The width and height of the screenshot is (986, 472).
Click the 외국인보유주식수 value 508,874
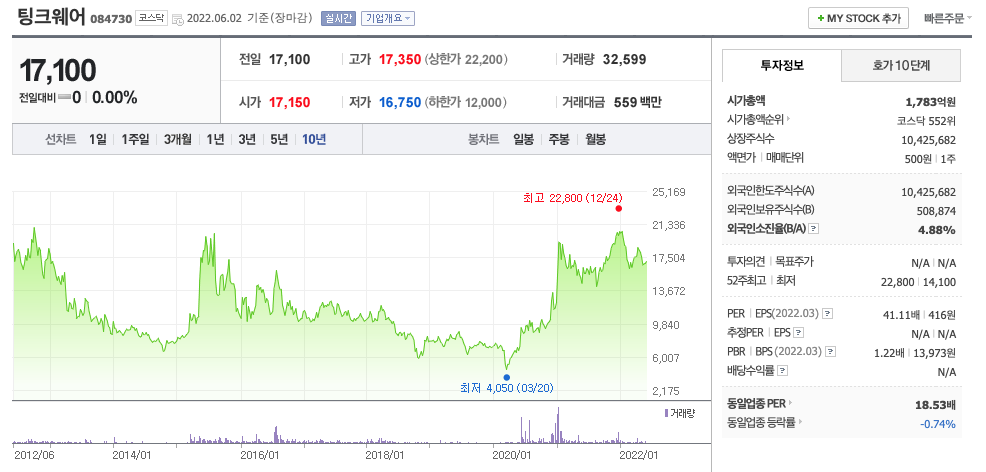point(934,211)
